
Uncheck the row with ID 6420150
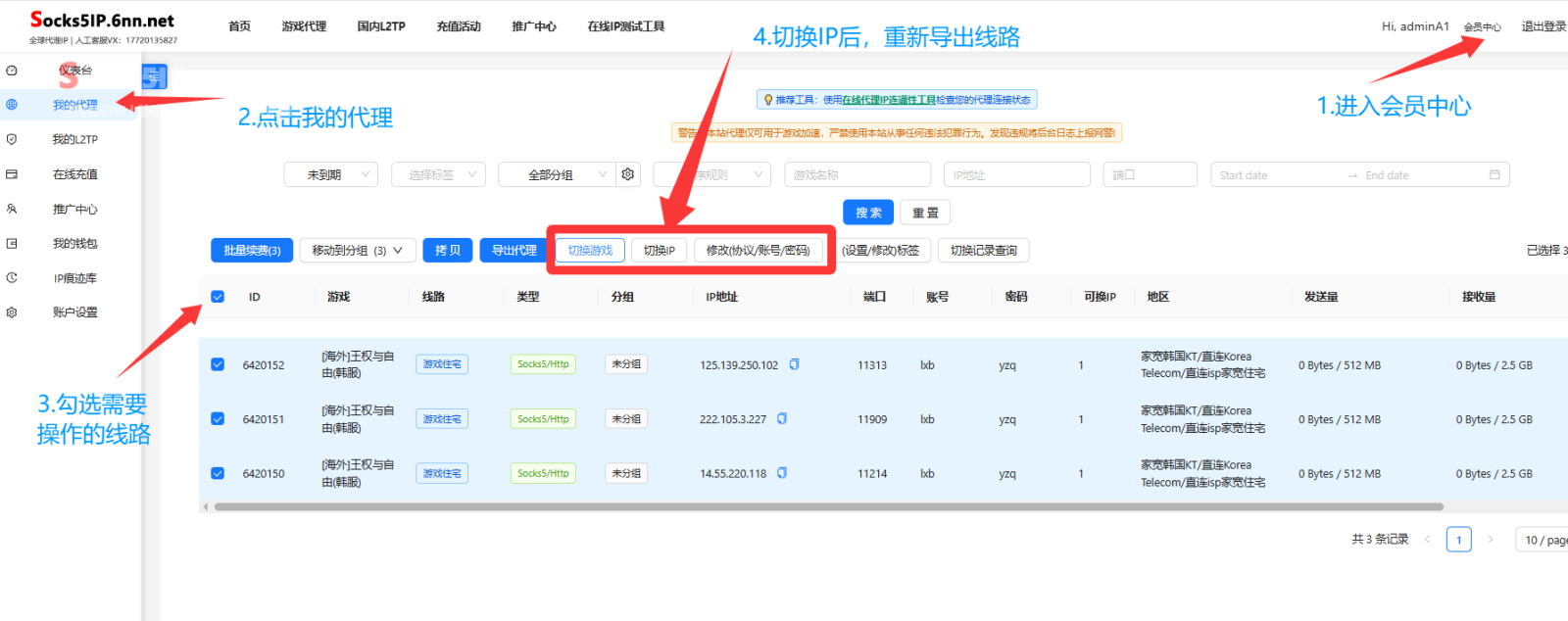[218, 473]
